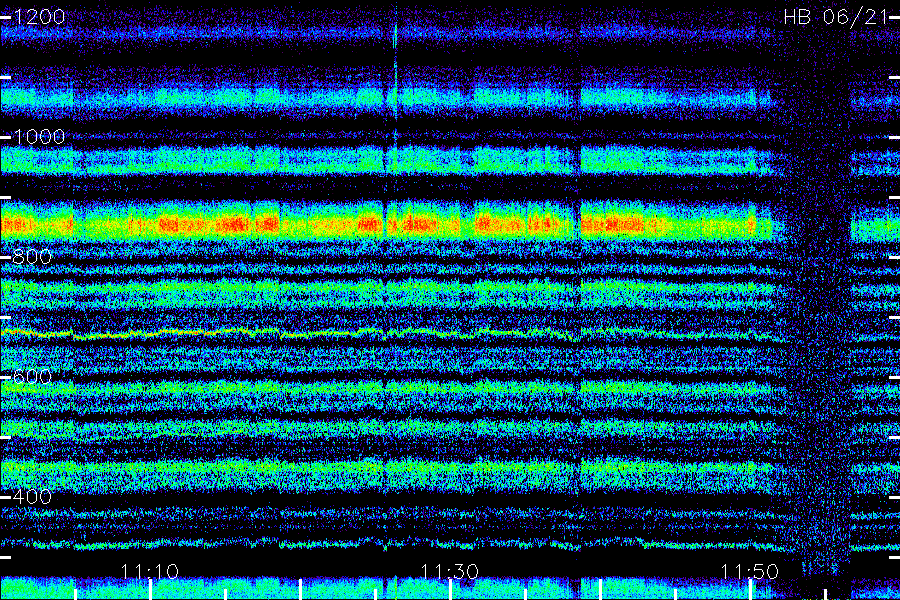This screenshot has width=900, height=600.
Task: Click the 400 frequency axis label
Action: pyautogui.click(x=32, y=497)
